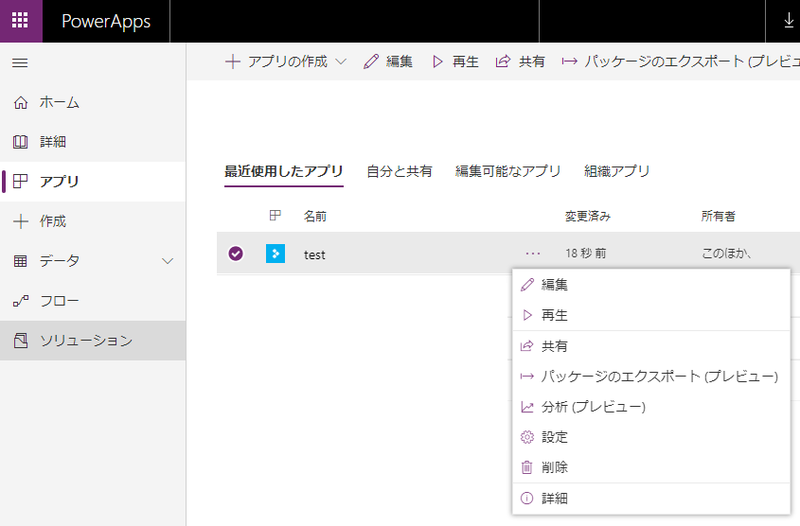This screenshot has height=526, width=800.
Task: Click the フロー flow icon in sidebar
Action: tap(20, 301)
